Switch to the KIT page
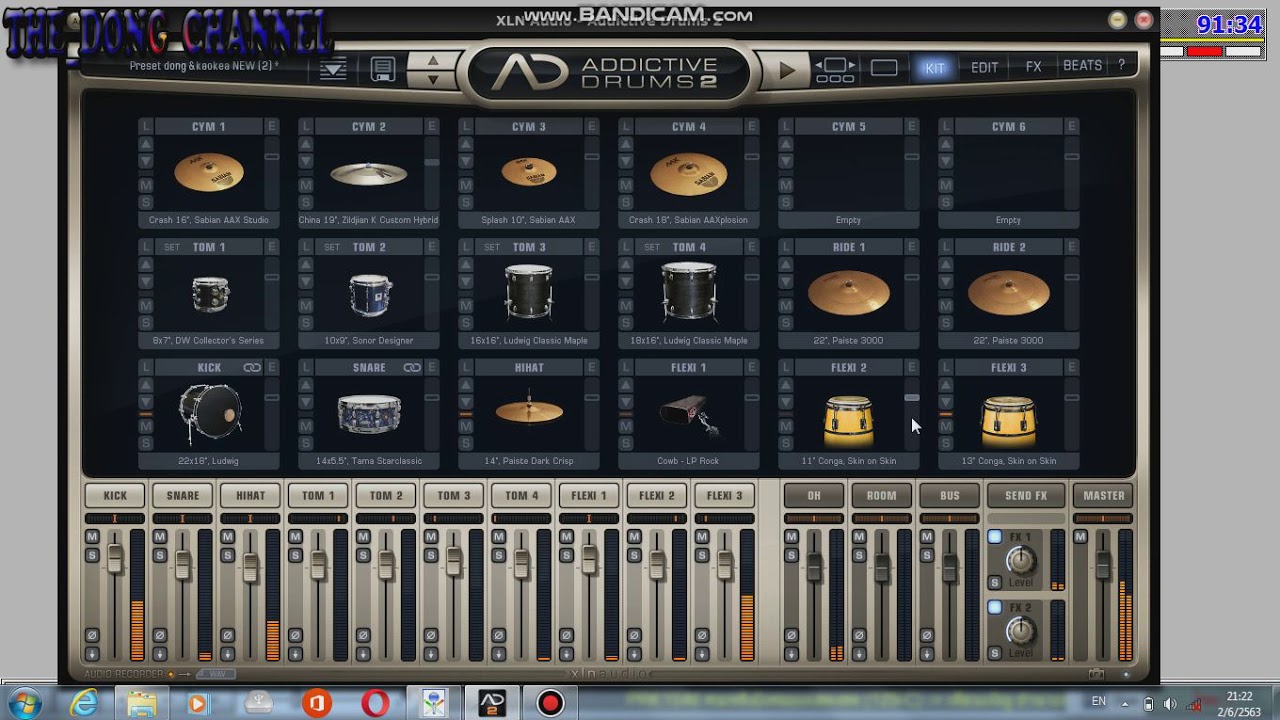This screenshot has width=1280, height=720. pos(934,68)
